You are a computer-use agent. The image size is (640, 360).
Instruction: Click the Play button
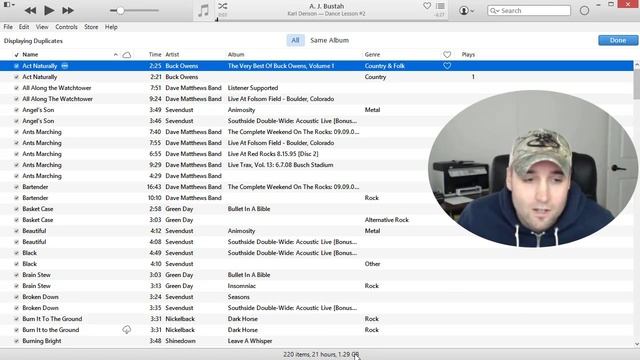(x=49, y=10)
